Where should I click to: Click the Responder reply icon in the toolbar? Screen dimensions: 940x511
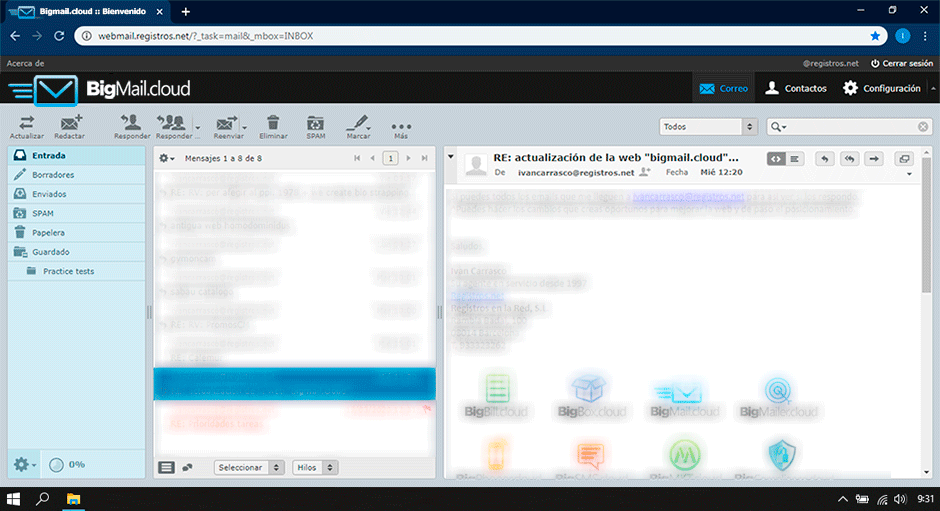click(x=132, y=124)
